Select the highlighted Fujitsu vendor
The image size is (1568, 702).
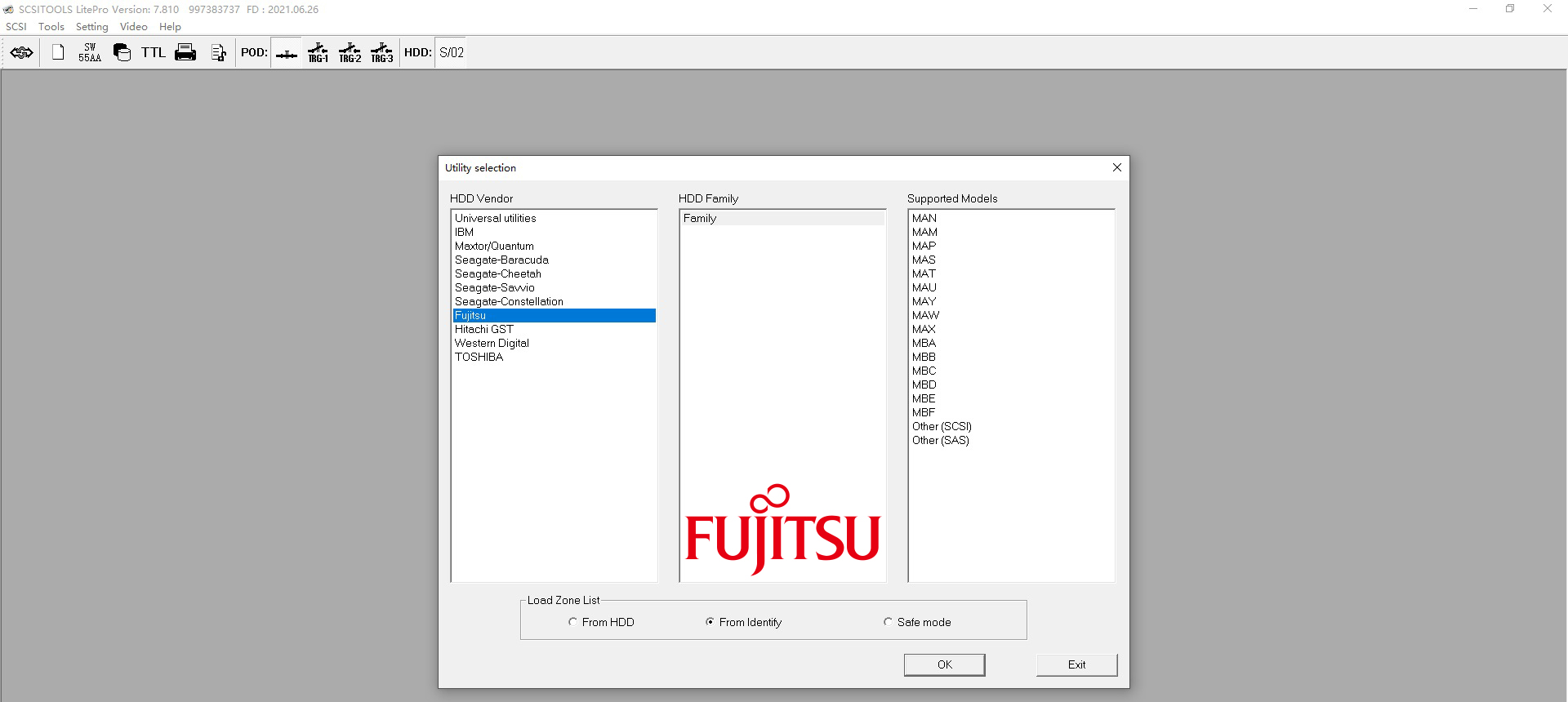[554, 315]
